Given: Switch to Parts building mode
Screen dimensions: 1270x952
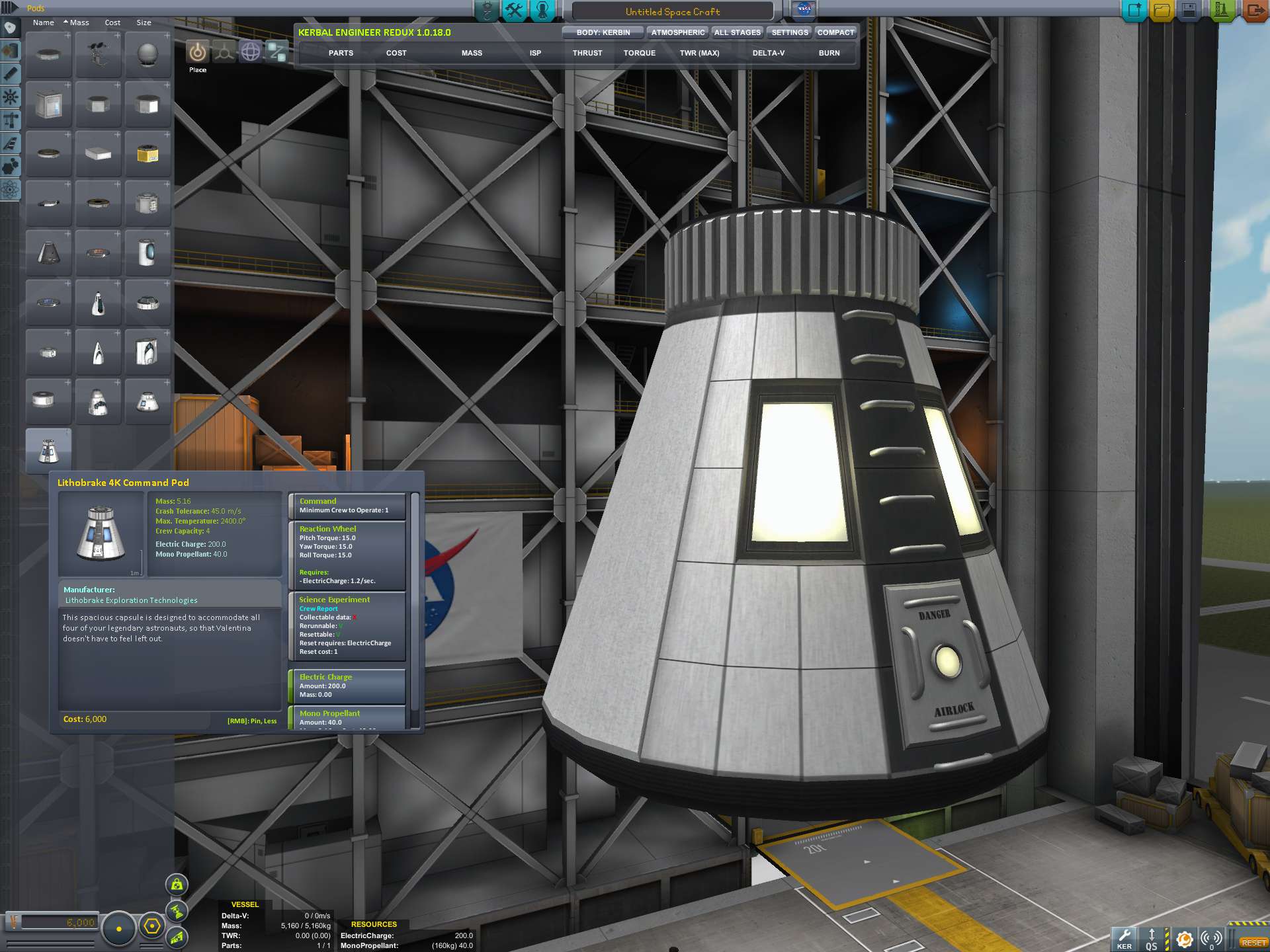Looking at the screenshot, I should pos(487,10).
